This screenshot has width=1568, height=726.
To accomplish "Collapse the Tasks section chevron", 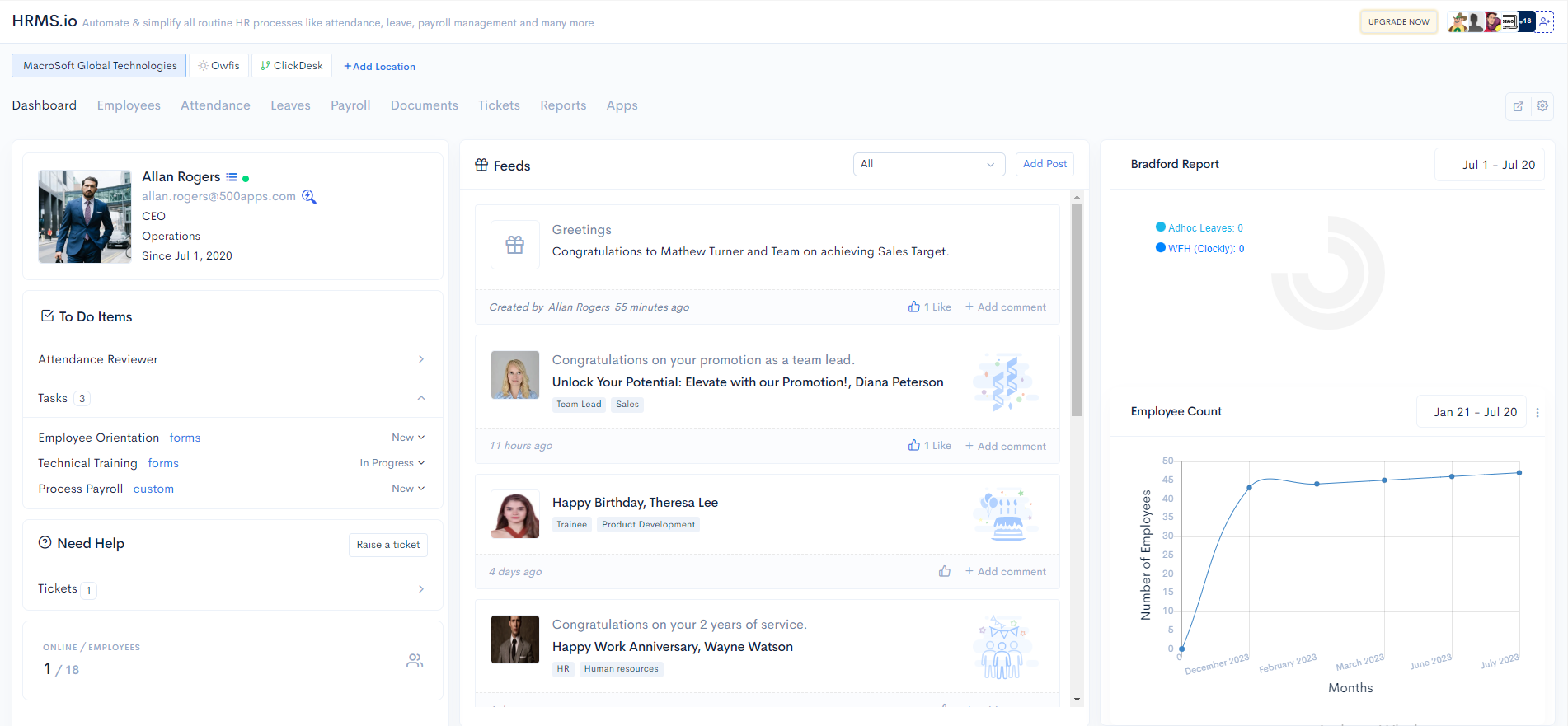I will click(x=421, y=399).
